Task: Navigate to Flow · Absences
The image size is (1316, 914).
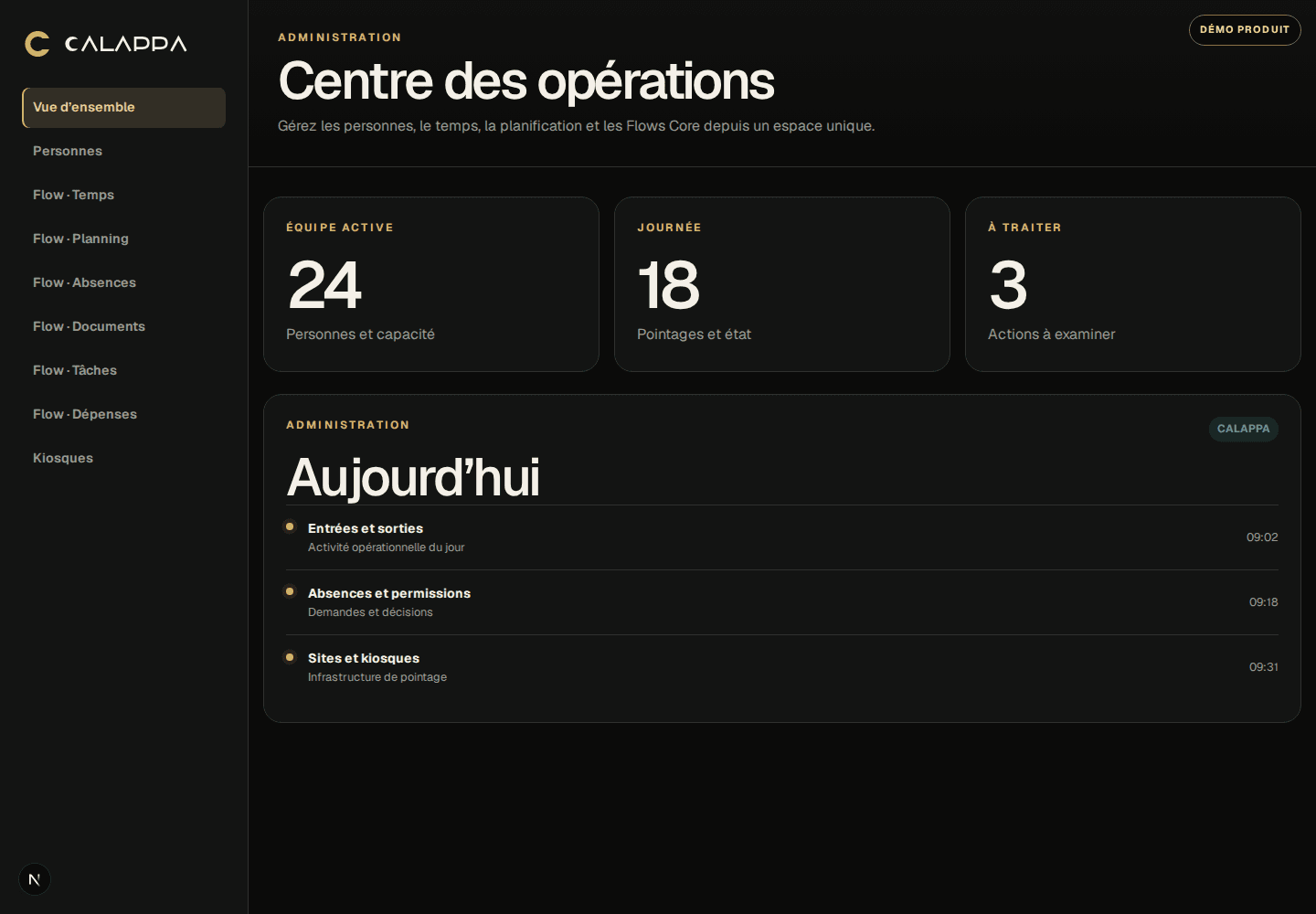Action: pyautogui.click(x=124, y=283)
